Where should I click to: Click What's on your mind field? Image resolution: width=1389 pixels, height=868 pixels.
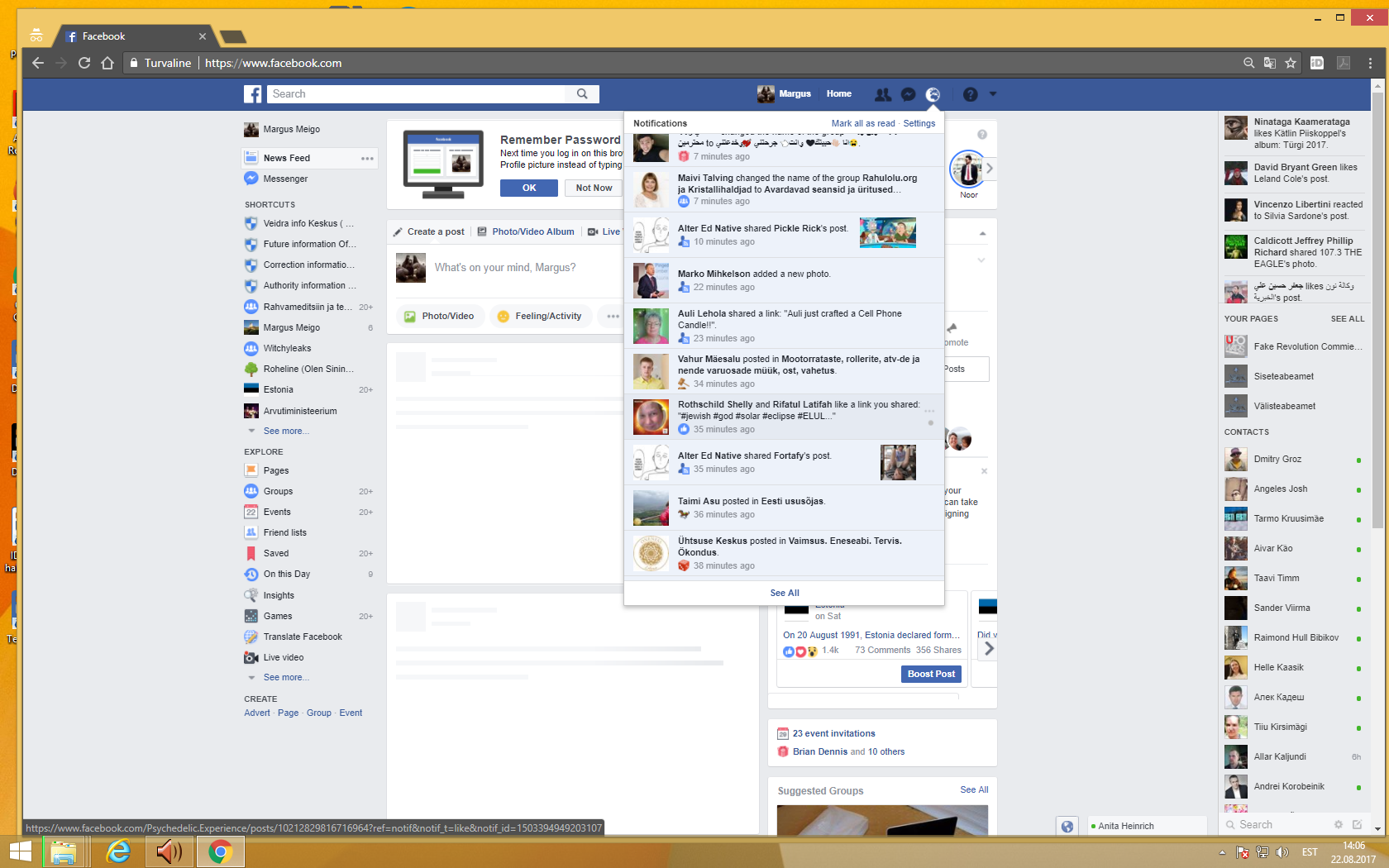pyautogui.click(x=505, y=268)
